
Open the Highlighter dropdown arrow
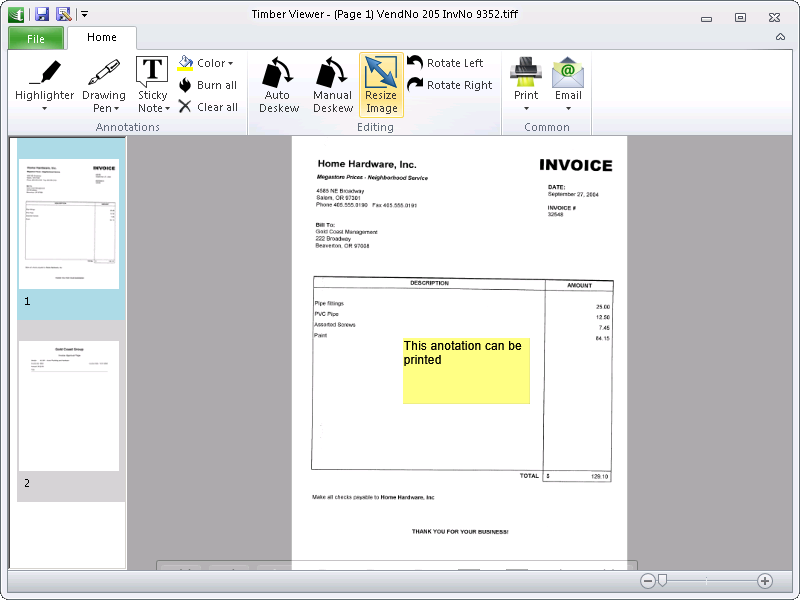(x=44, y=108)
